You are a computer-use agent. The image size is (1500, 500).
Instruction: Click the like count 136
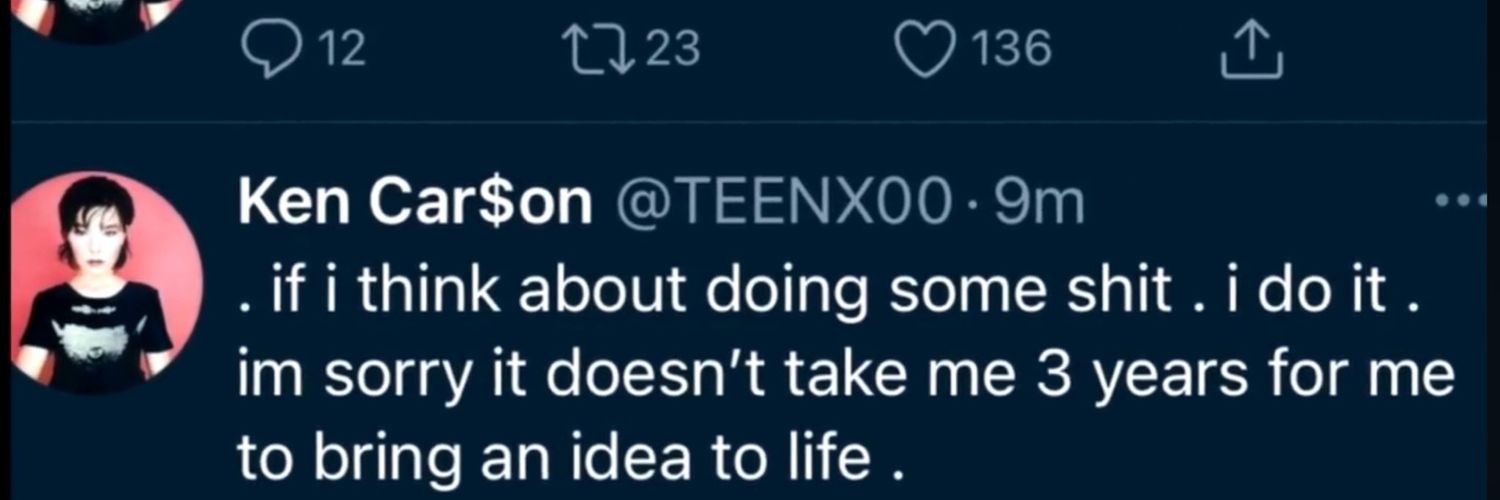tap(1012, 49)
